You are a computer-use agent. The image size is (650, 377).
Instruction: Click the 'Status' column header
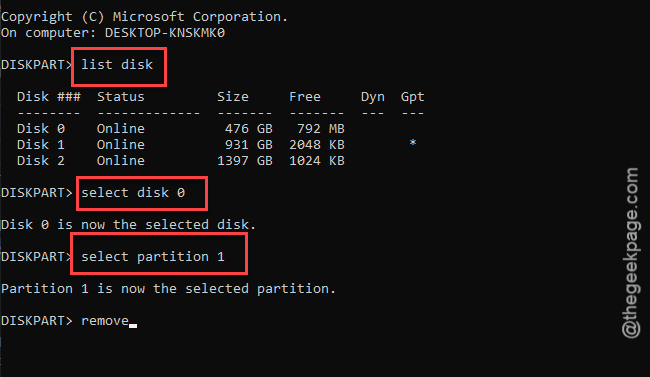pyautogui.click(x=121, y=97)
